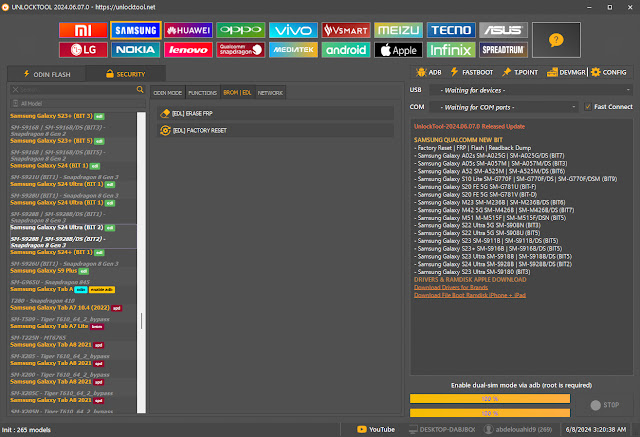The image size is (640, 437).
Task: Switch to the ODIN FLASH tab
Action: (47, 74)
